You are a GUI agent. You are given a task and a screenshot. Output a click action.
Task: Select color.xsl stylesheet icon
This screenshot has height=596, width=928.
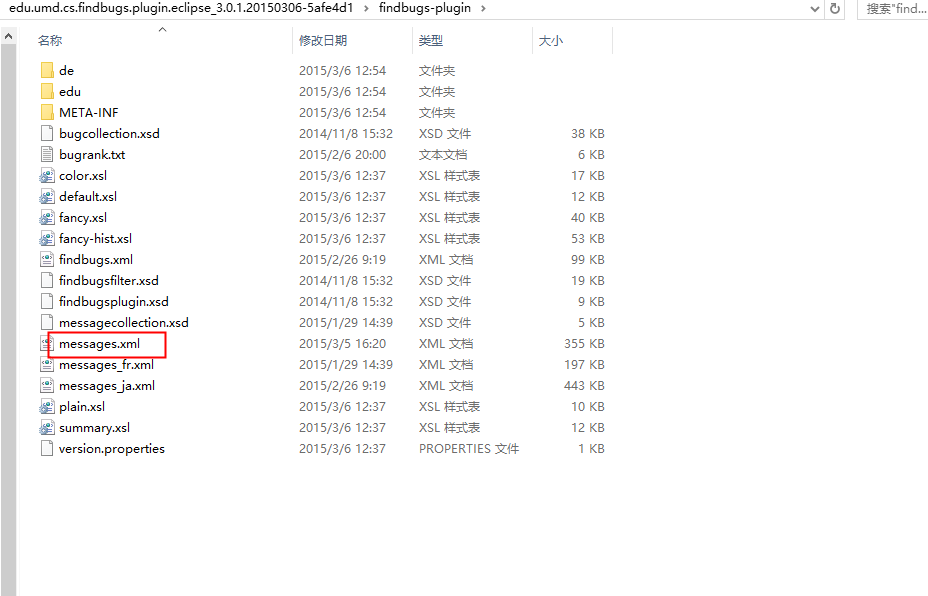click(47, 176)
